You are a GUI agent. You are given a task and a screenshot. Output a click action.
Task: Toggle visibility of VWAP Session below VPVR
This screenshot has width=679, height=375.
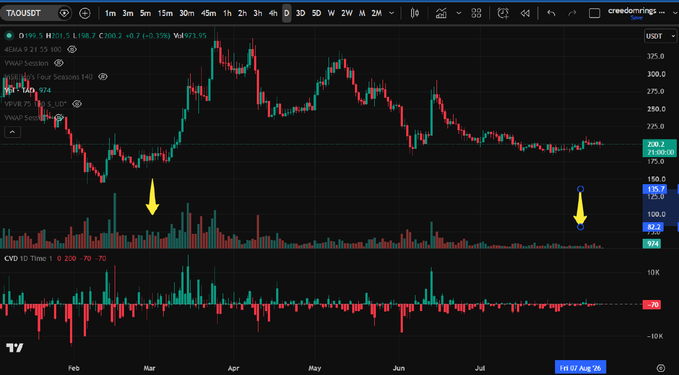59,118
